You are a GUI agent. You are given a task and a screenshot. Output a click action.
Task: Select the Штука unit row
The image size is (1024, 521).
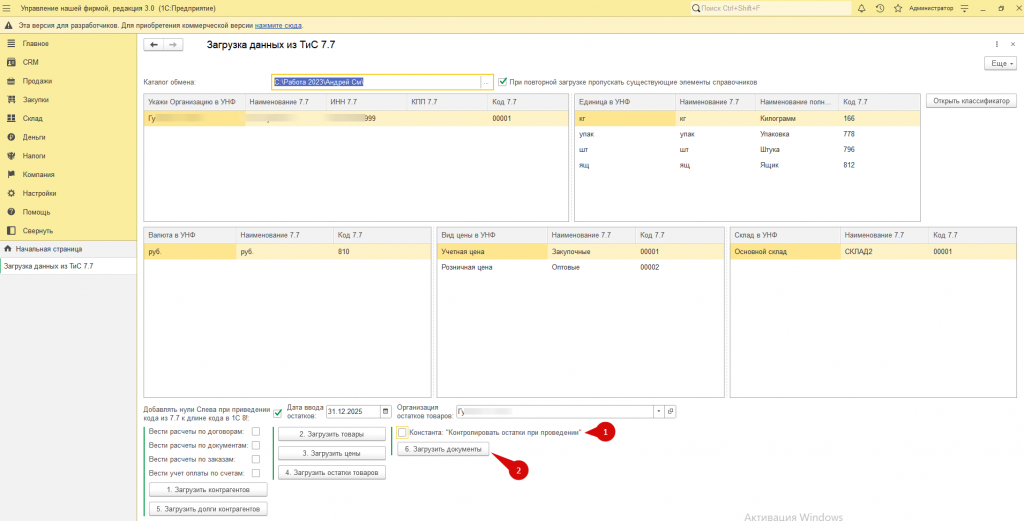click(747, 150)
